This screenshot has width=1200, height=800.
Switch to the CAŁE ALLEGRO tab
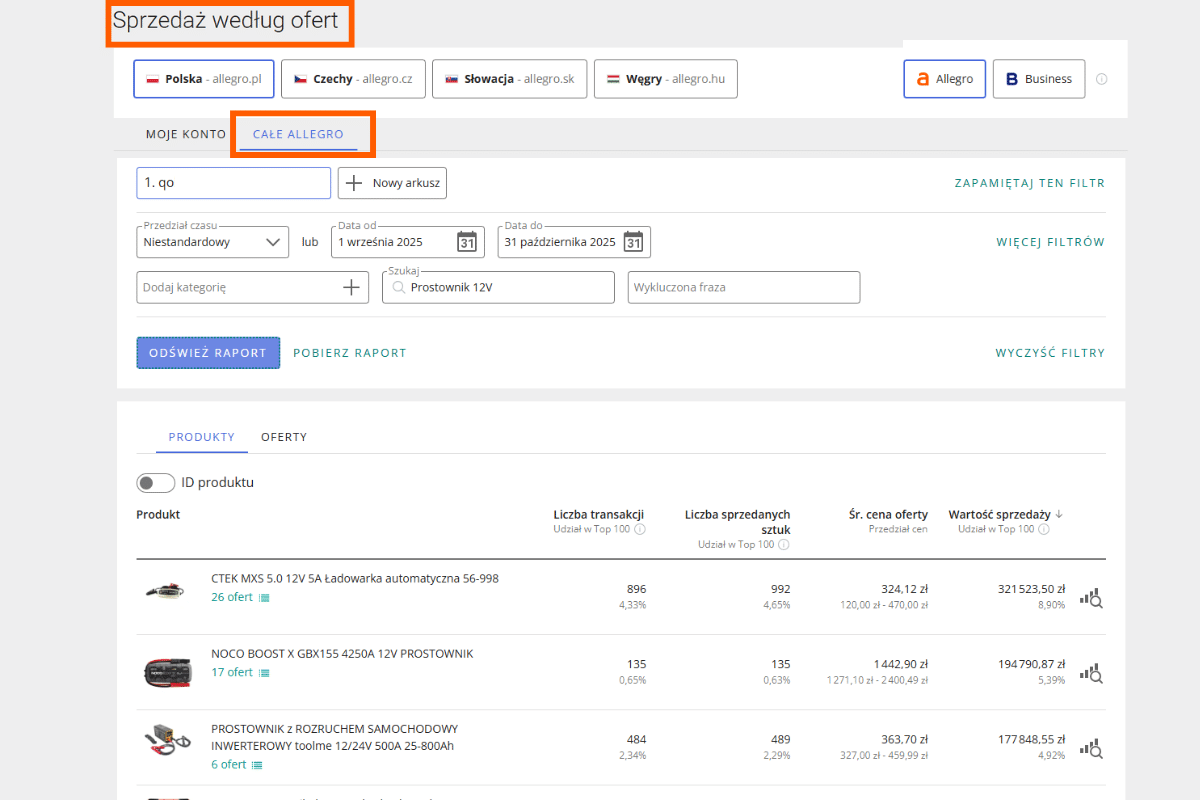coord(298,134)
